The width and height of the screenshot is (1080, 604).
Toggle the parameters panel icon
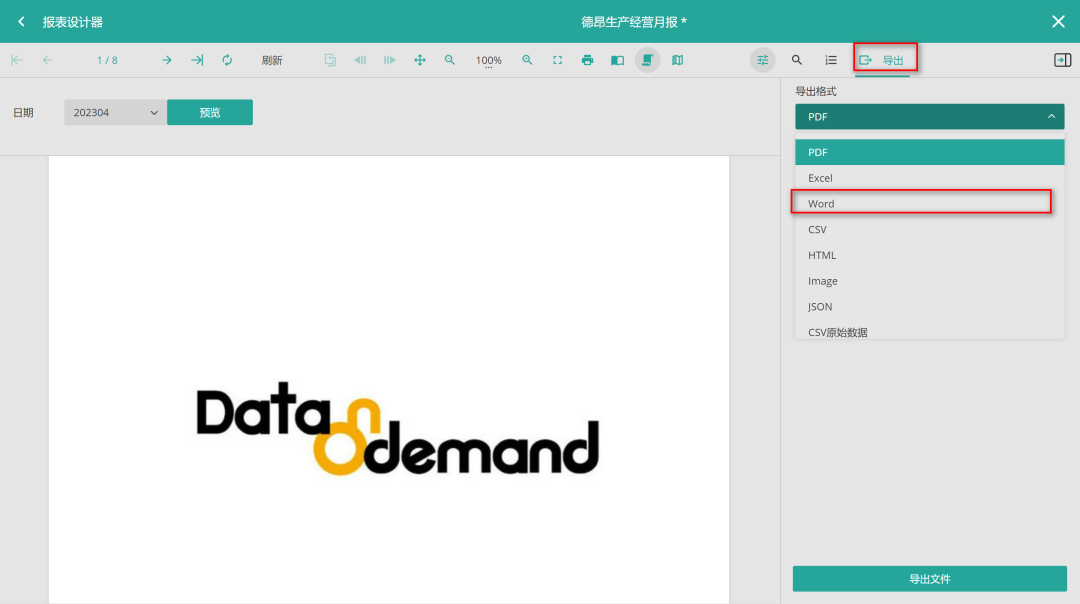(763, 60)
